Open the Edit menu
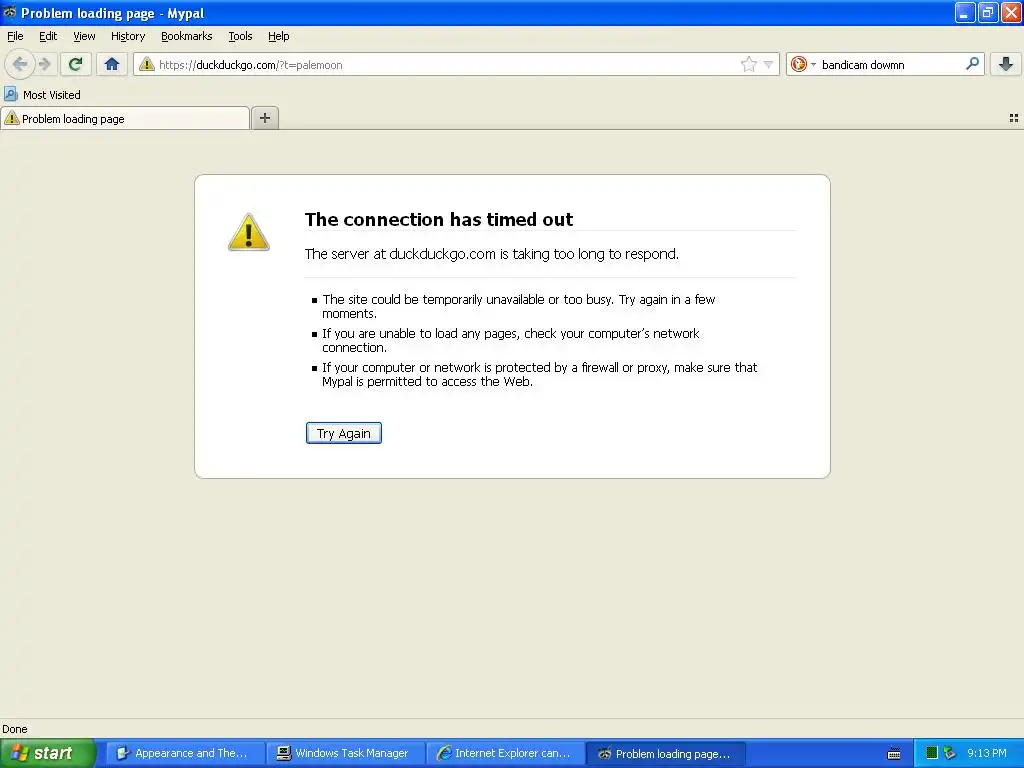The width and height of the screenshot is (1024, 768). [48, 36]
